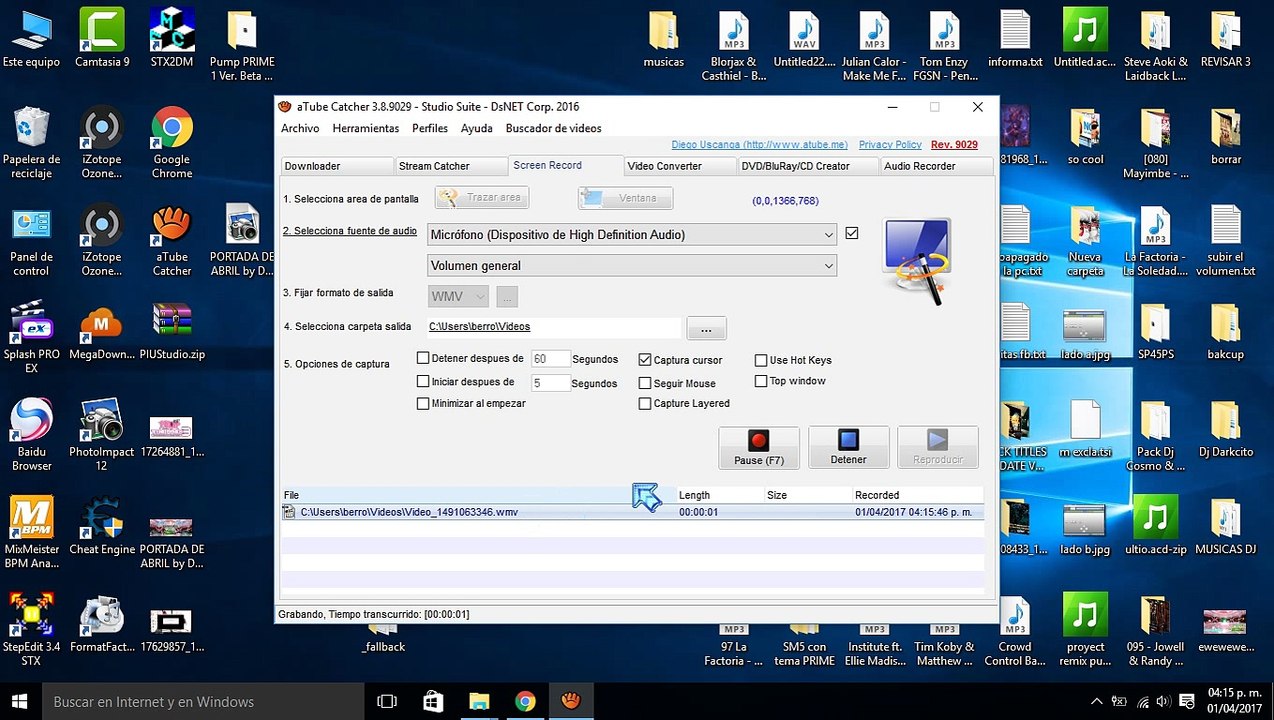Open the STX2DM desktop shortcut
This screenshot has height=720, width=1274.
(x=172, y=37)
